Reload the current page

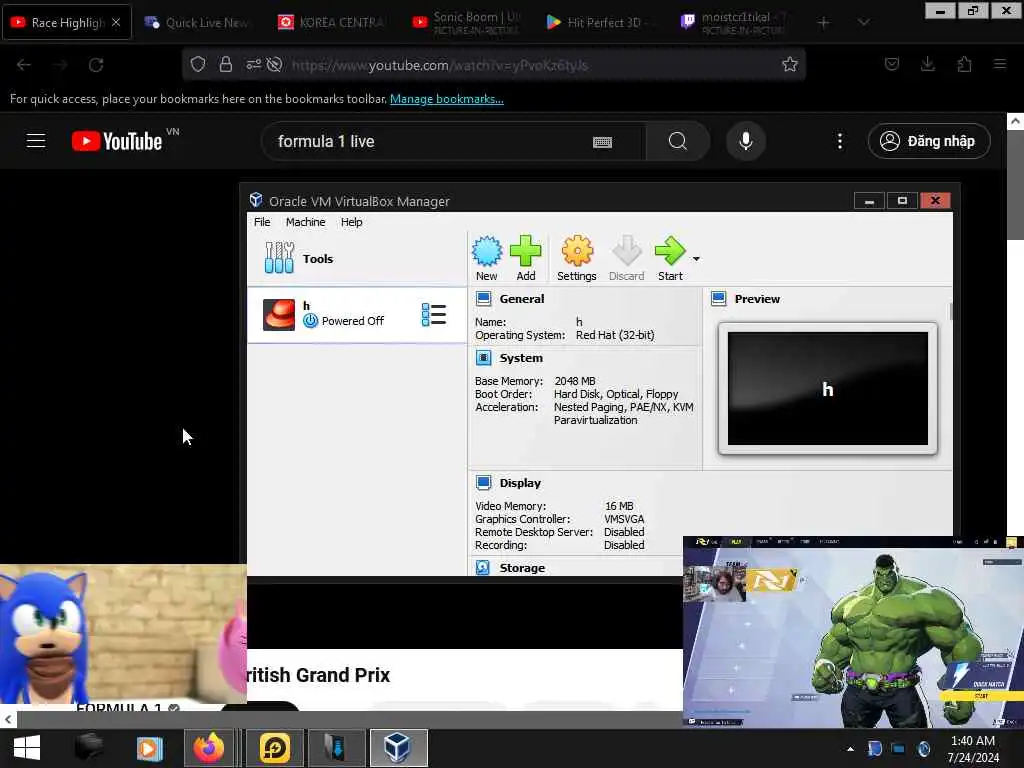pos(96,65)
